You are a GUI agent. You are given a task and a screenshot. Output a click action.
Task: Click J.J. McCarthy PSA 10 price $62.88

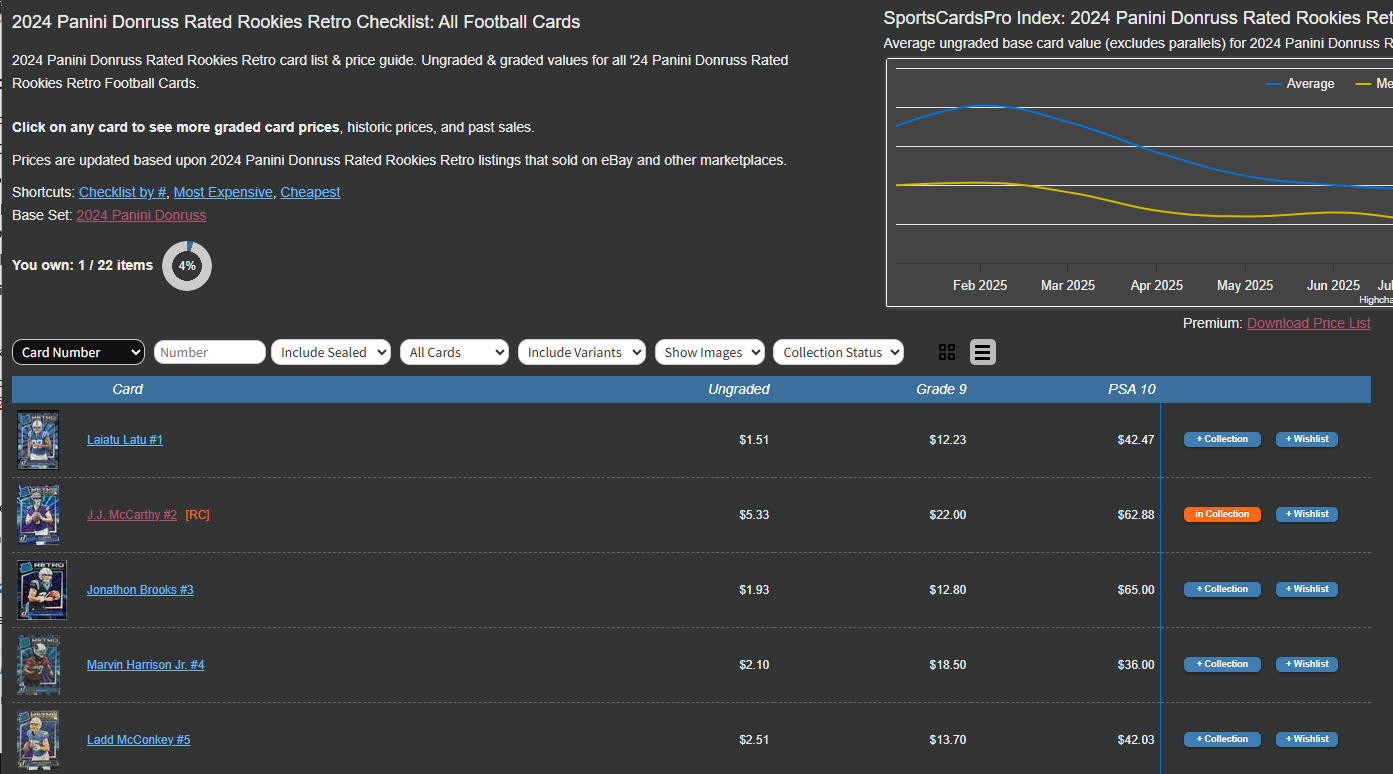pyautogui.click(x=1136, y=515)
